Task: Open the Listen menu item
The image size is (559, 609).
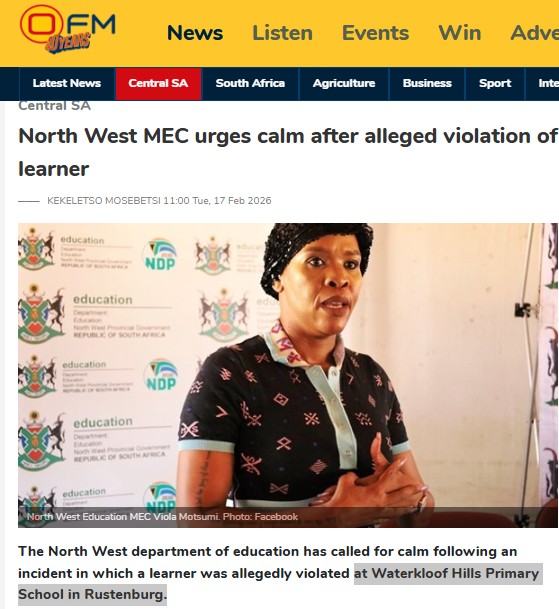Action: [x=282, y=33]
